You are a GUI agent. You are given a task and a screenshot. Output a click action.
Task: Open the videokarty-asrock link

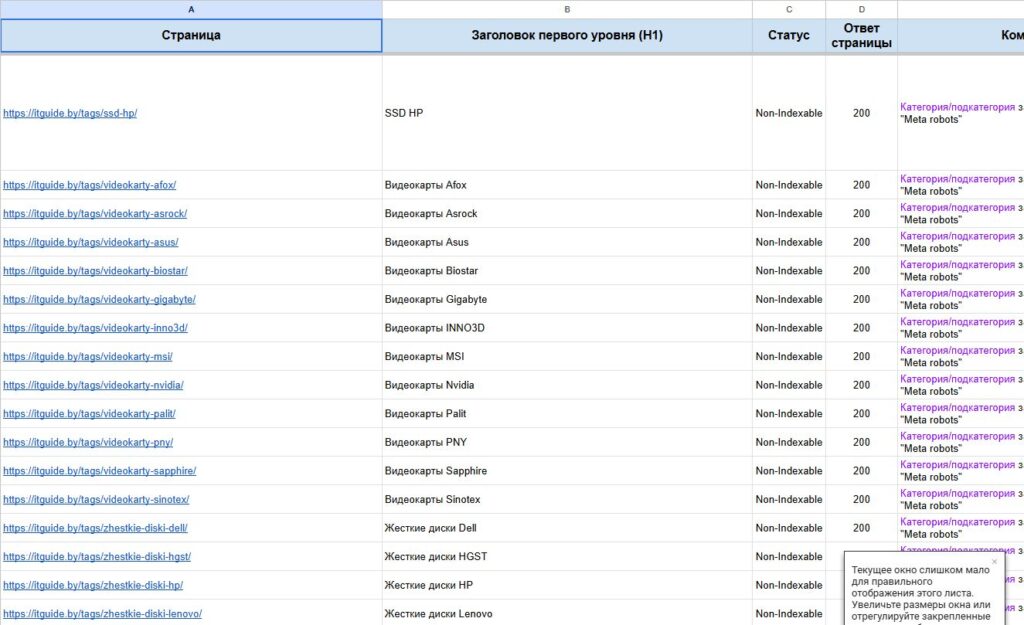tap(95, 214)
